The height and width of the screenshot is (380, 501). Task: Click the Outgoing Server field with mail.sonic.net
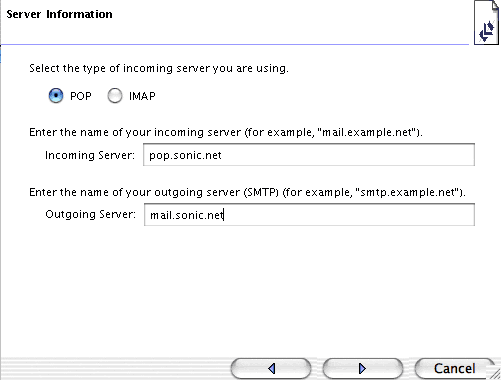coord(309,215)
